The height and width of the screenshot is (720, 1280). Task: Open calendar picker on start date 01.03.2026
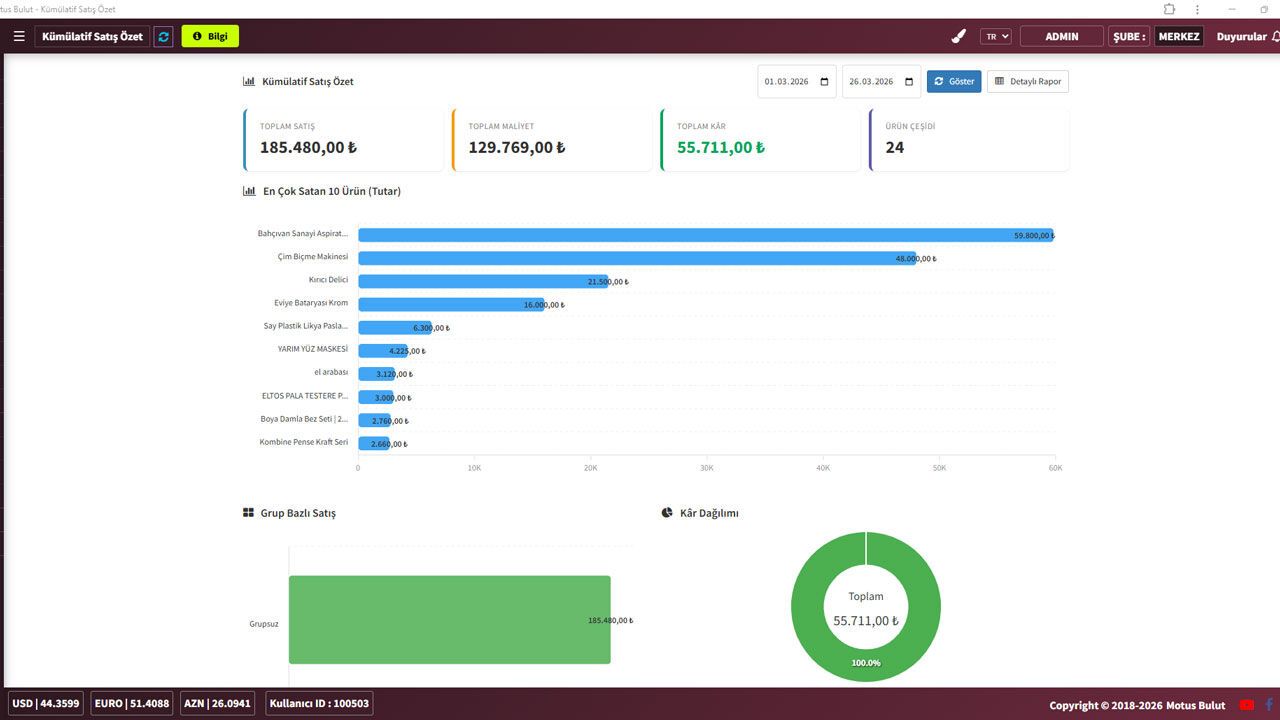point(824,82)
